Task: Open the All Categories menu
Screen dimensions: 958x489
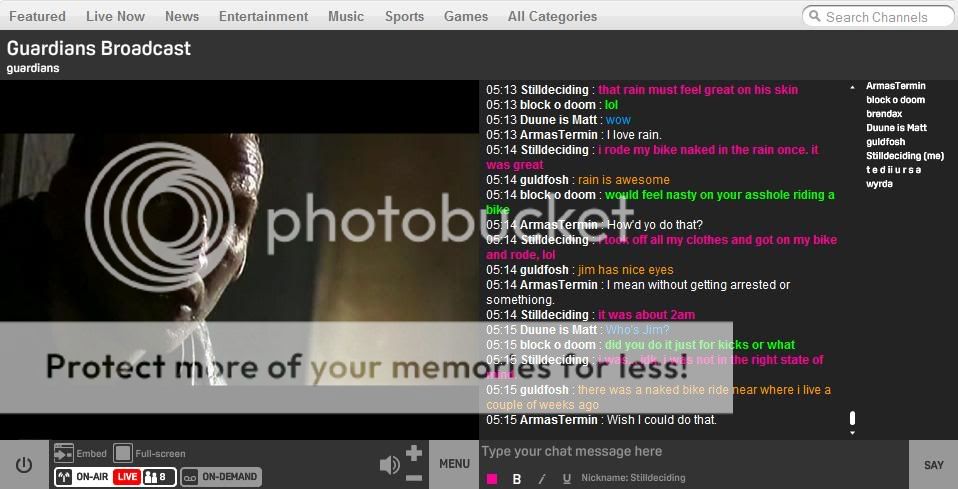Action: click(x=552, y=16)
